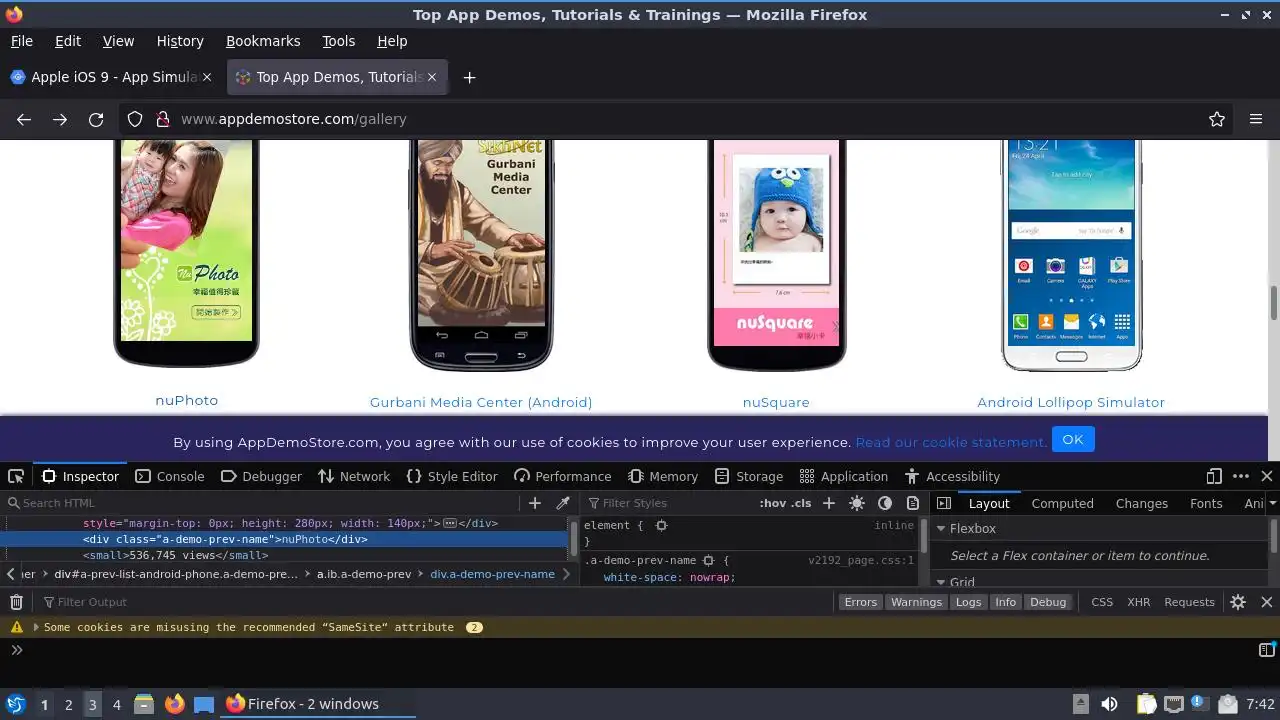Switch to the Debugger panel
Viewport: 1280px width, 720px height.
click(260, 476)
